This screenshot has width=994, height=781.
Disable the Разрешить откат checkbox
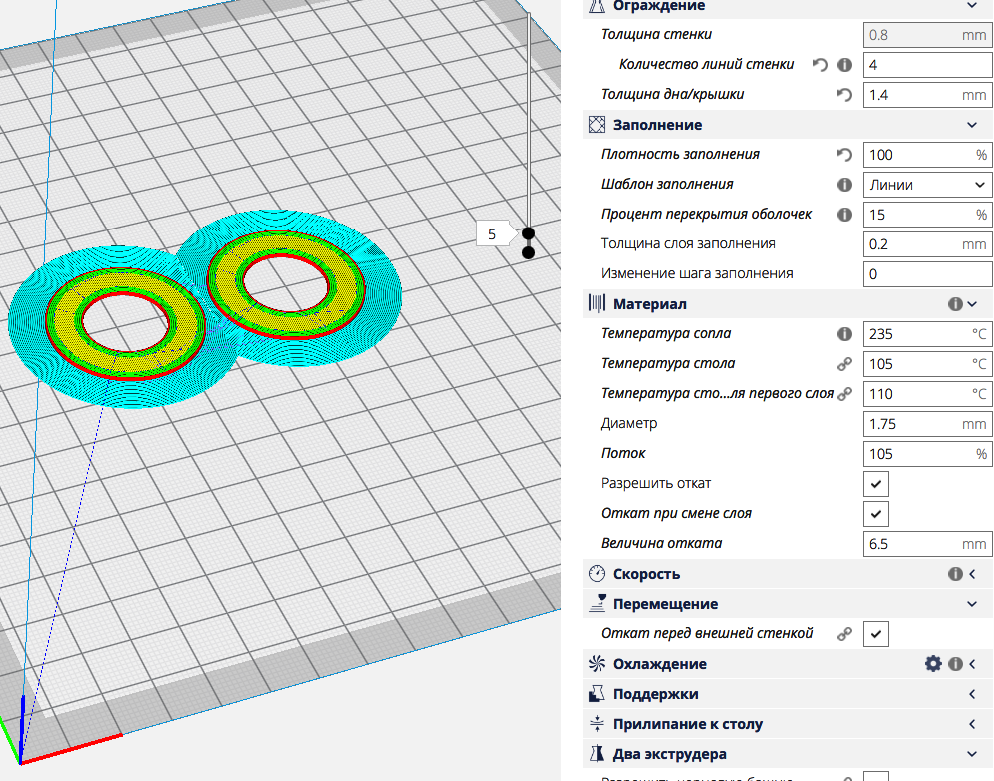point(875,484)
